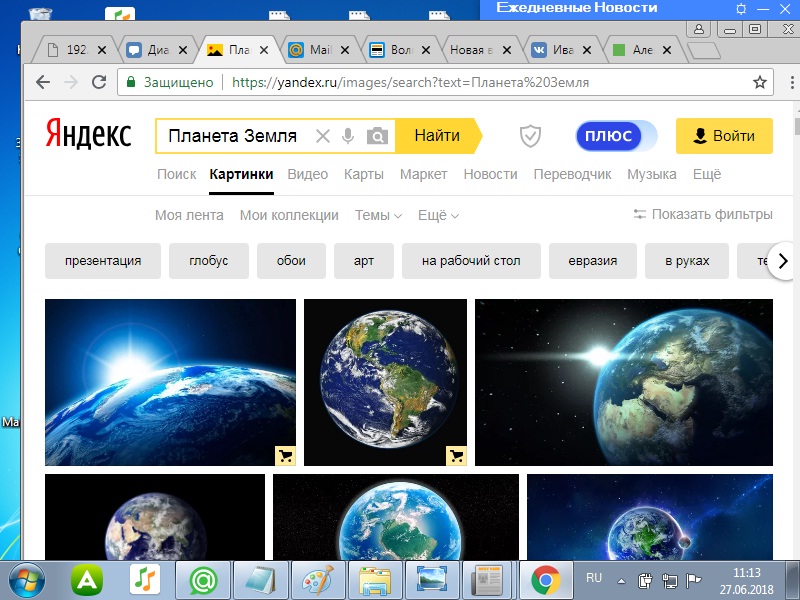Bookmark this page with the star icon
The width and height of the screenshot is (800, 600).
tap(760, 82)
